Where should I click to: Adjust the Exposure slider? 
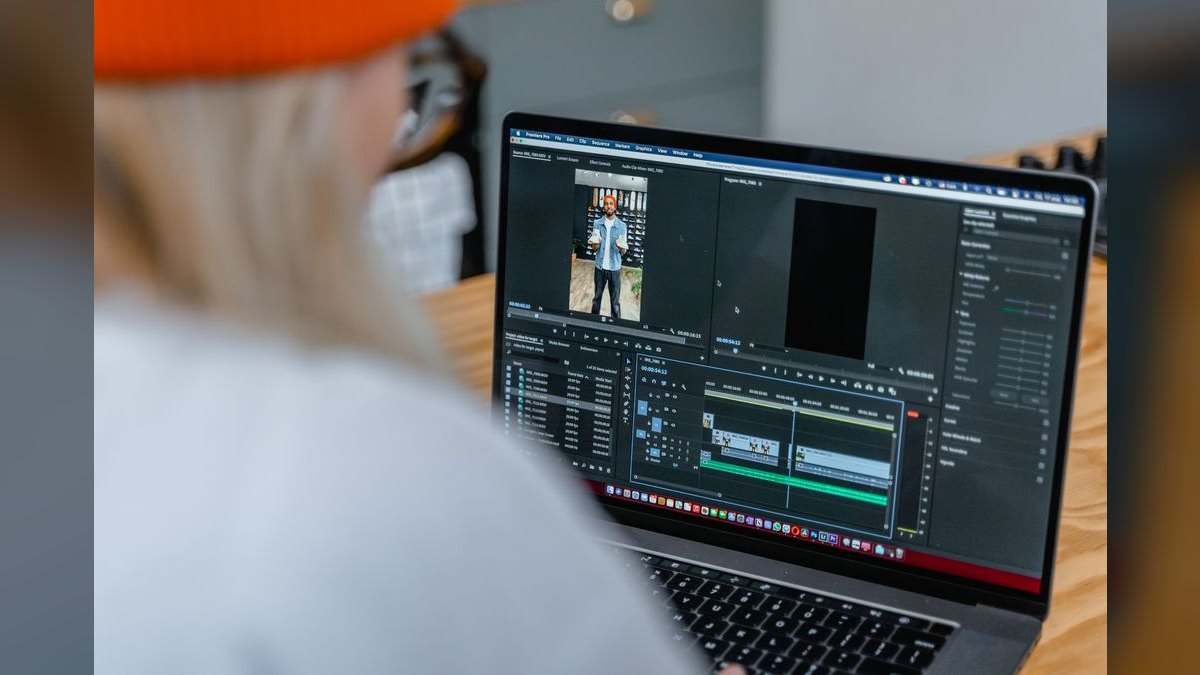[x=1023, y=332]
